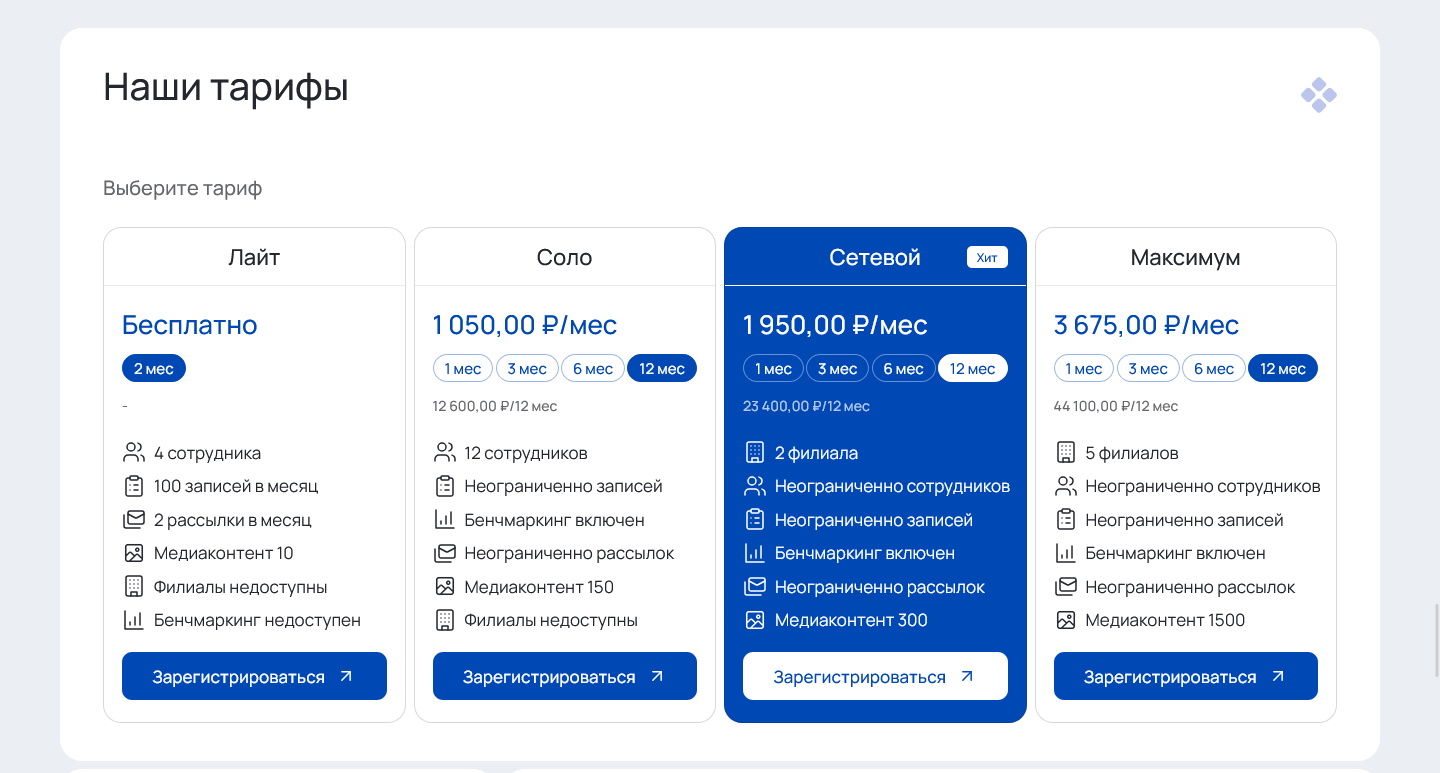This screenshot has width=1440, height=773.
Task: Click the chart icon in Соло Бенчмаркинг row
Action: click(445, 520)
